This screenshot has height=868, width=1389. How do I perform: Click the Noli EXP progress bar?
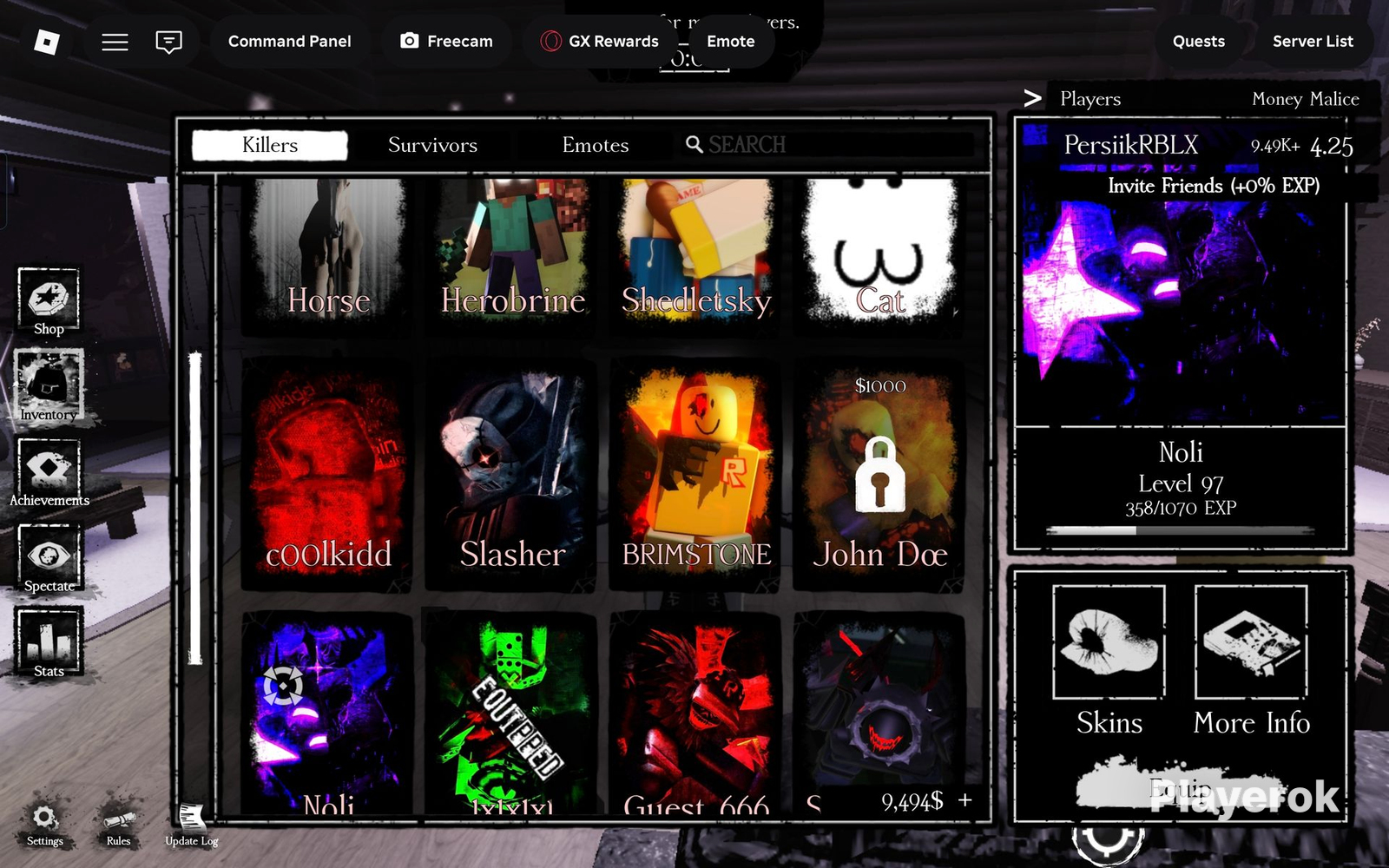[1180, 529]
